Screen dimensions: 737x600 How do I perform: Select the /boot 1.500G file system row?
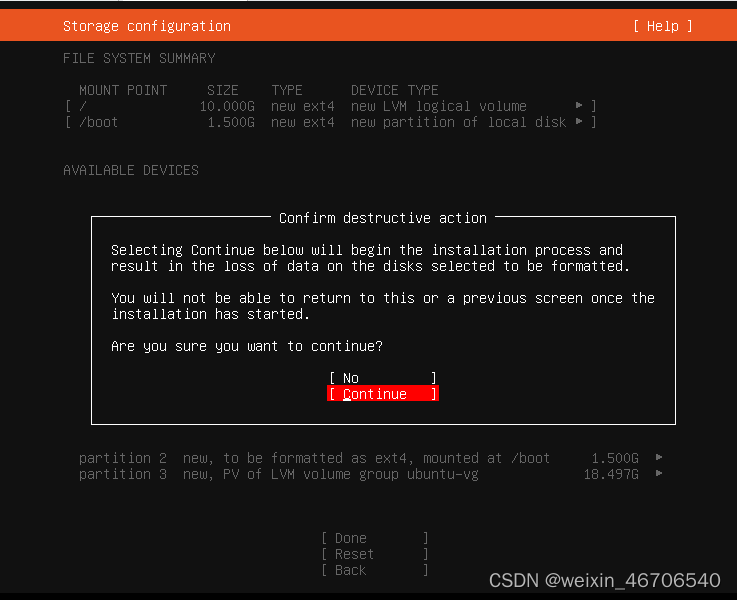pos(331,122)
